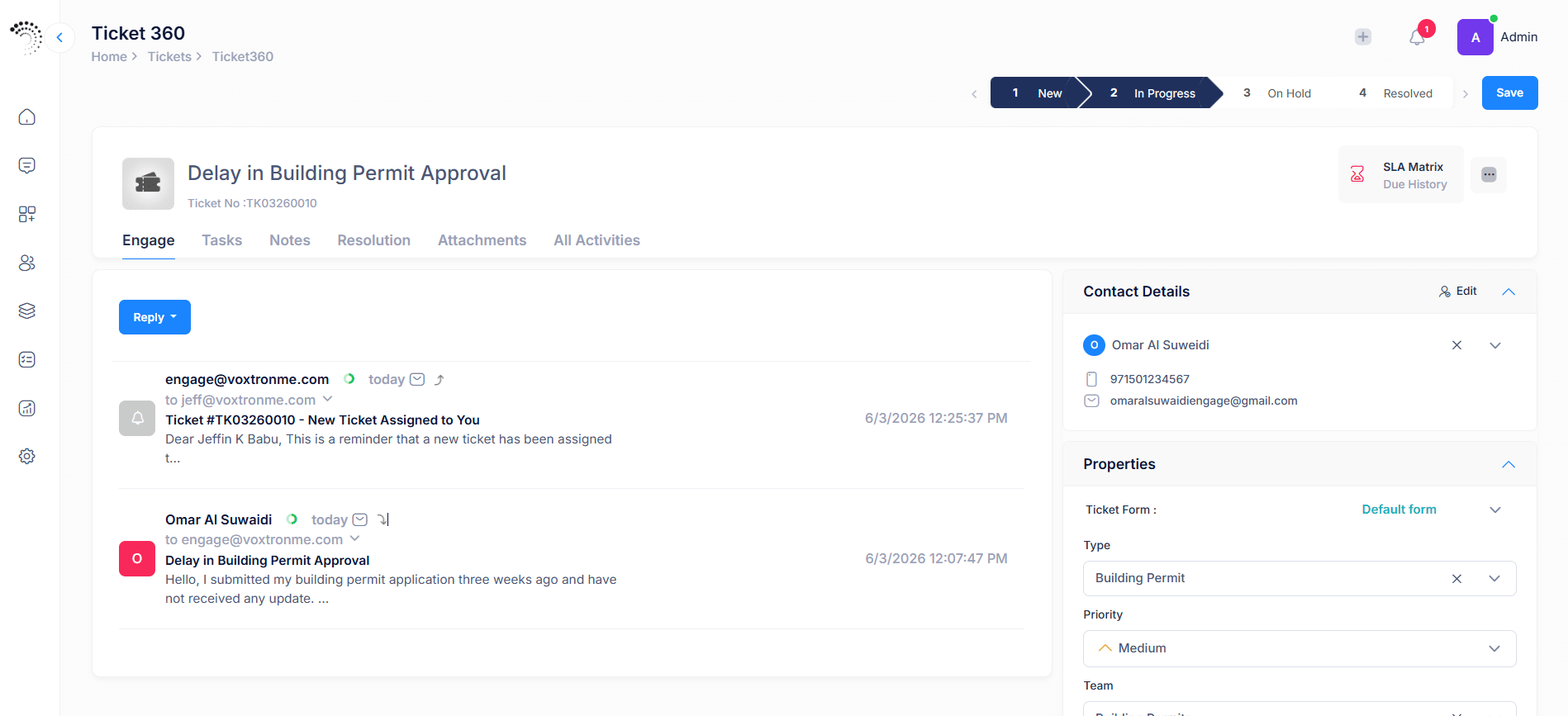
Task: Click the Voxtron logo icon
Action: 26,37
